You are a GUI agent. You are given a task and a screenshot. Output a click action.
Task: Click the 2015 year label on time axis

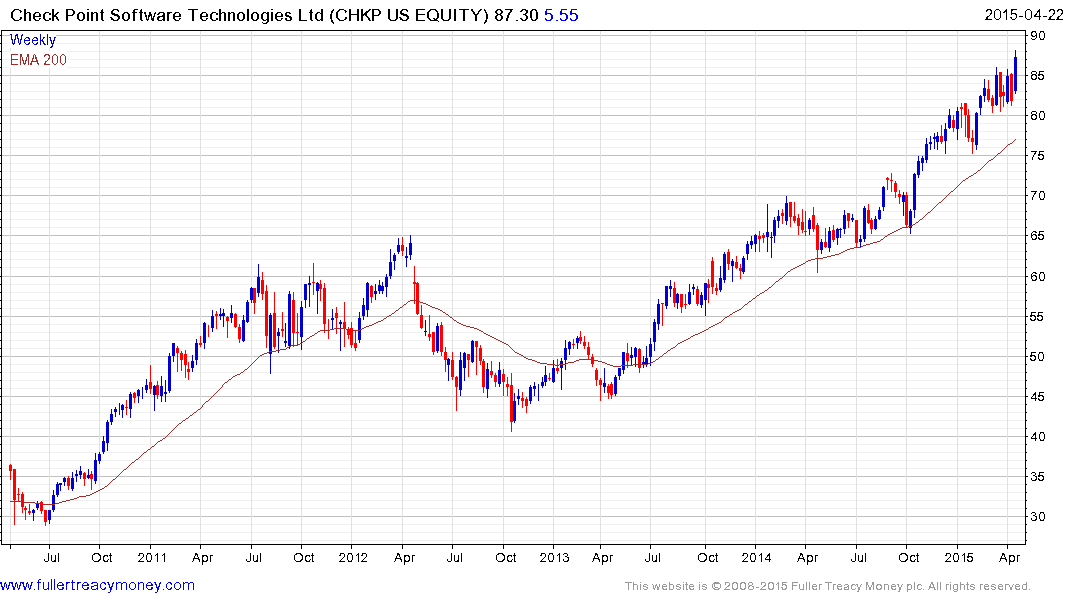tap(958, 557)
